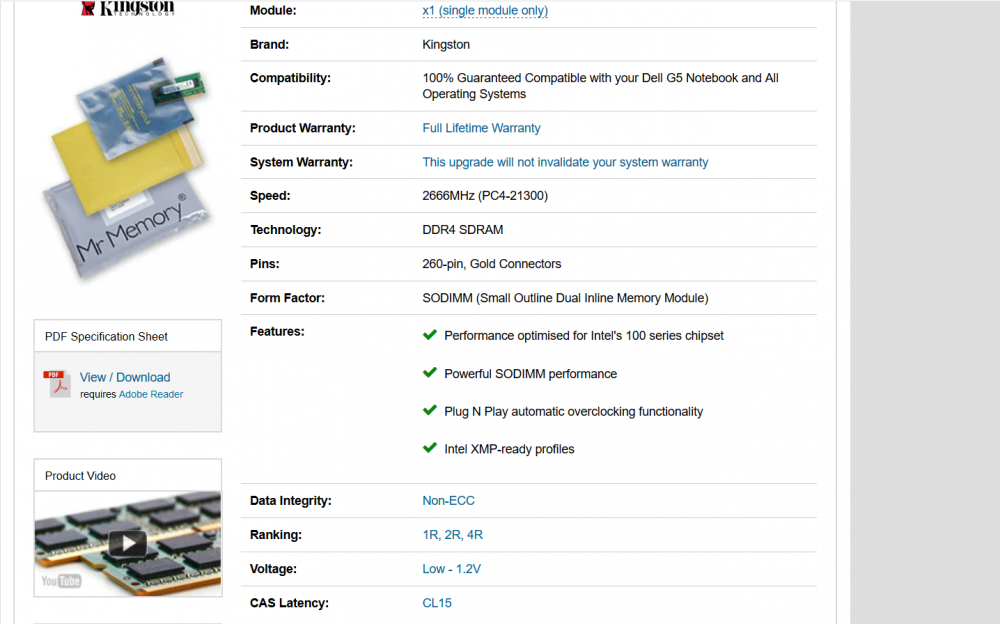Click the Kingston logo
This screenshot has height=624, width=1000.
tap(127, 8)
